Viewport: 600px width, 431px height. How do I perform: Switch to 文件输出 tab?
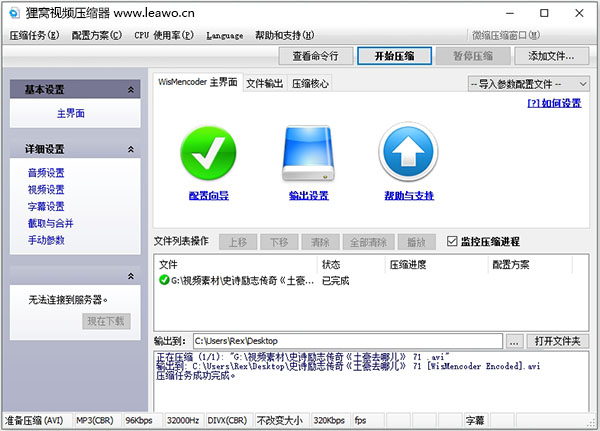click(264, 83)
